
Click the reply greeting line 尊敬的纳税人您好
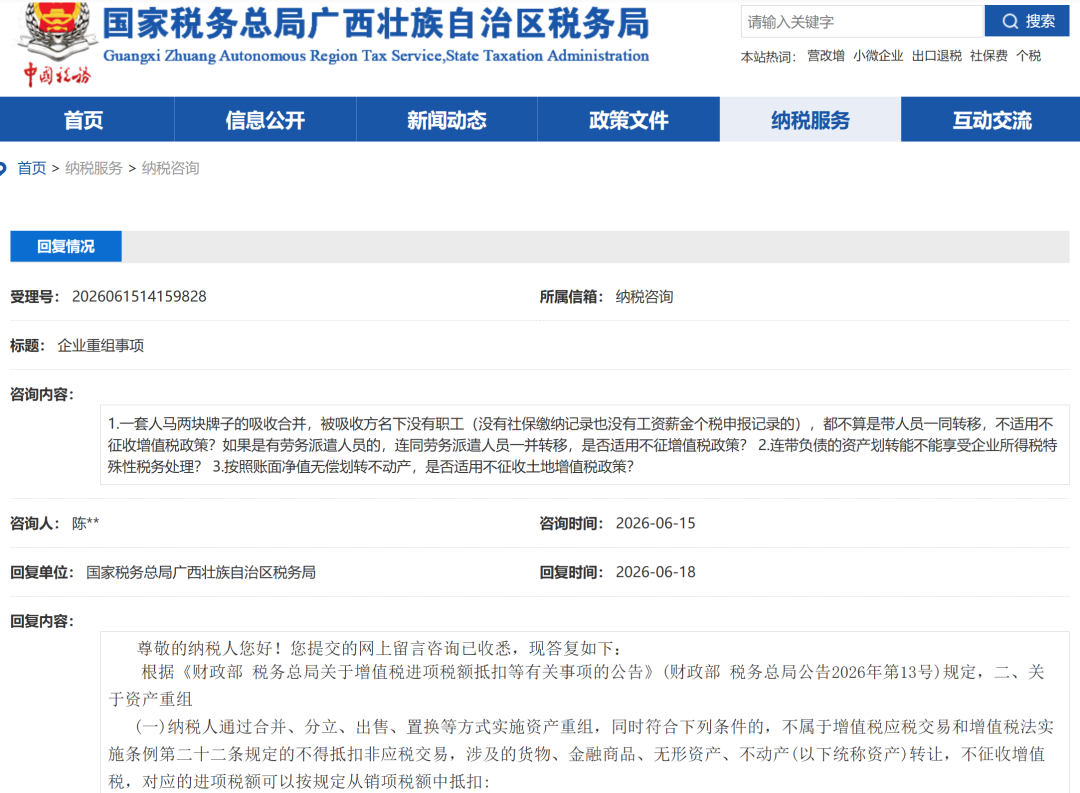pos(380,648)
